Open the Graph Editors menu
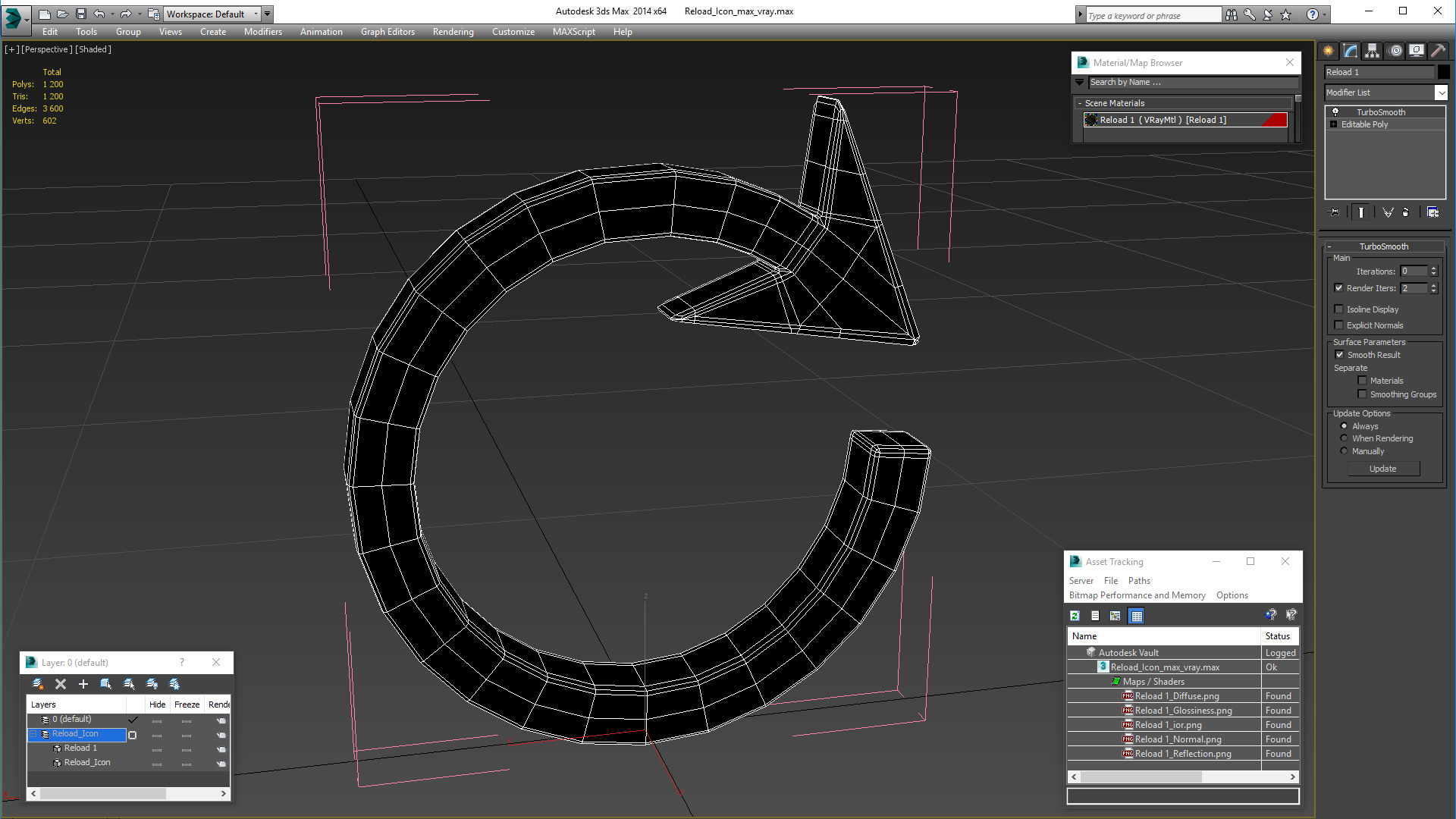The image size is (1456, 819). coord(388,32)
